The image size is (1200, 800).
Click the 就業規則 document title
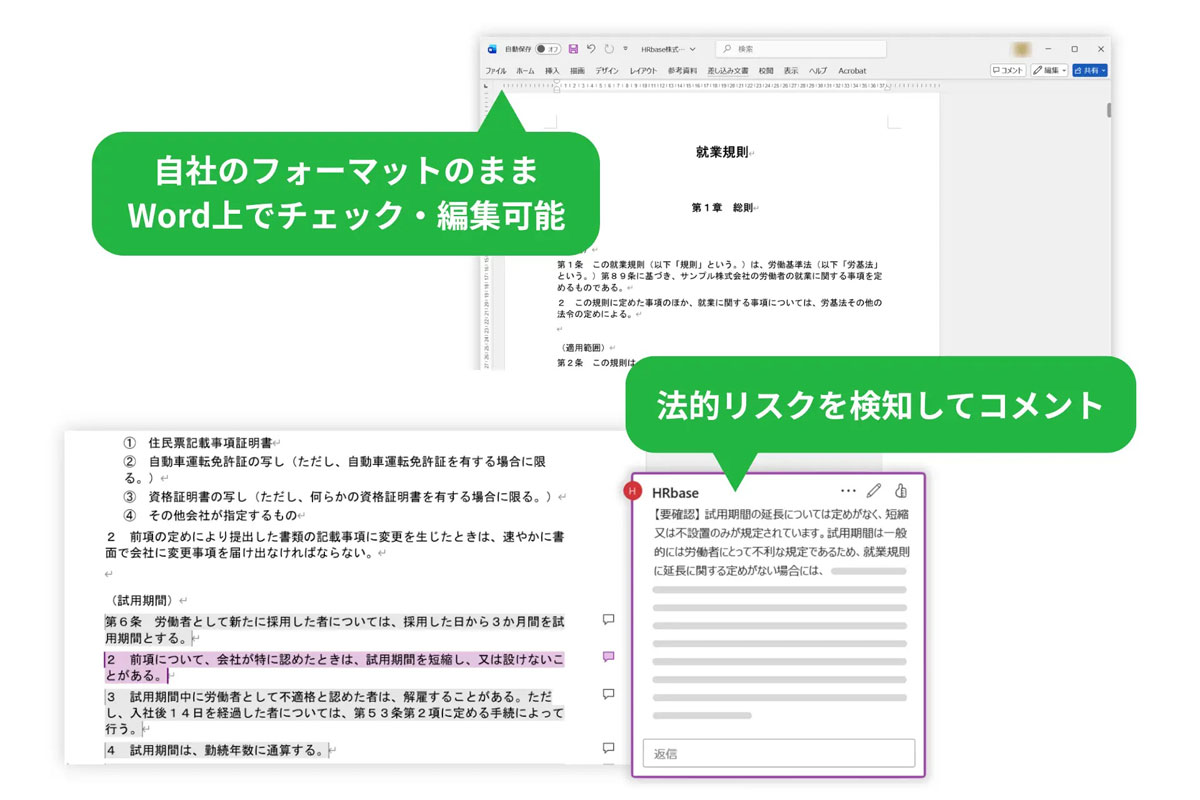723,152
